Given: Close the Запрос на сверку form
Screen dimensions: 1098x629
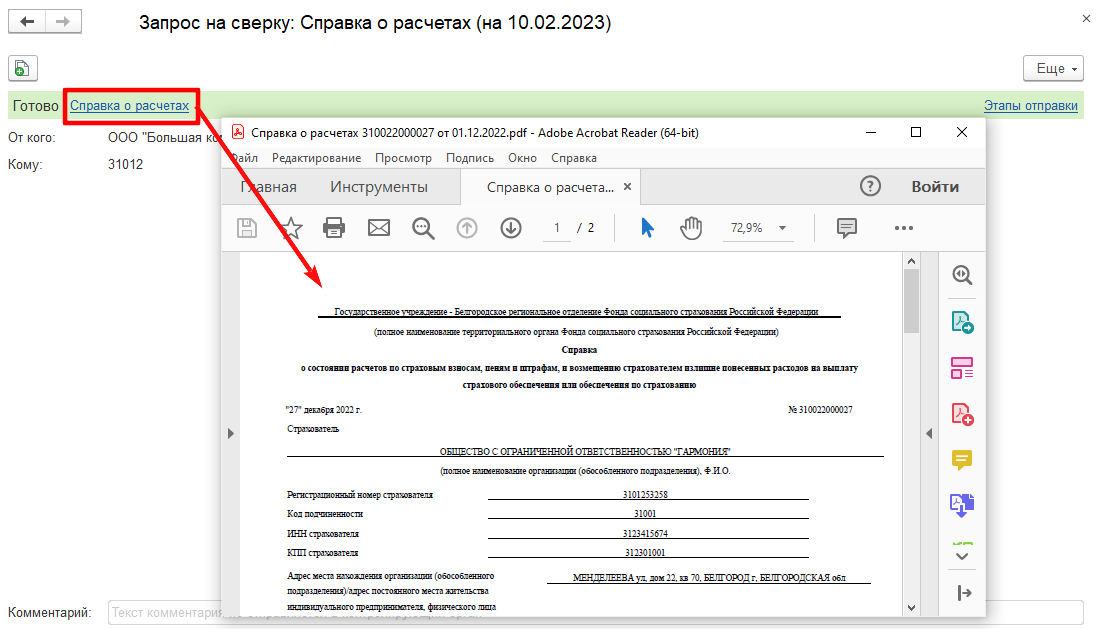Looking at the screenshot, I should 1086,19.
